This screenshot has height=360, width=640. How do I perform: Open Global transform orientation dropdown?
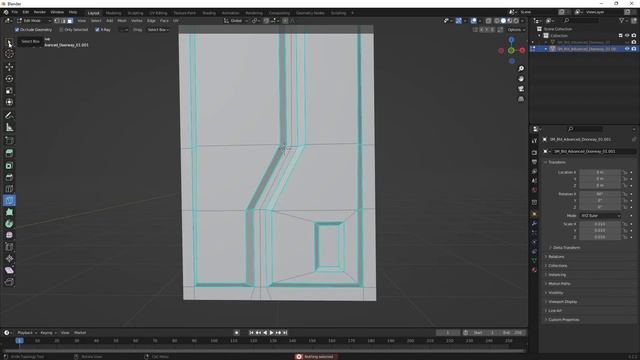tap(236, 21)
